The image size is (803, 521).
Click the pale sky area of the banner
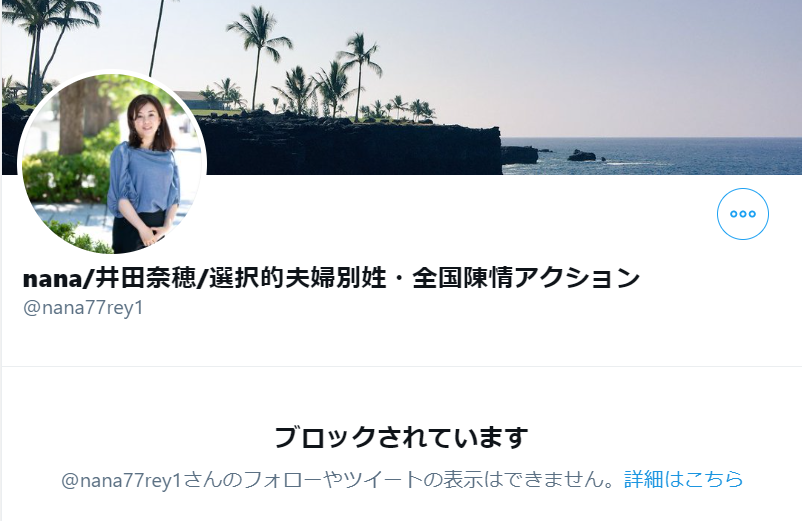click(x=589, y=61)
